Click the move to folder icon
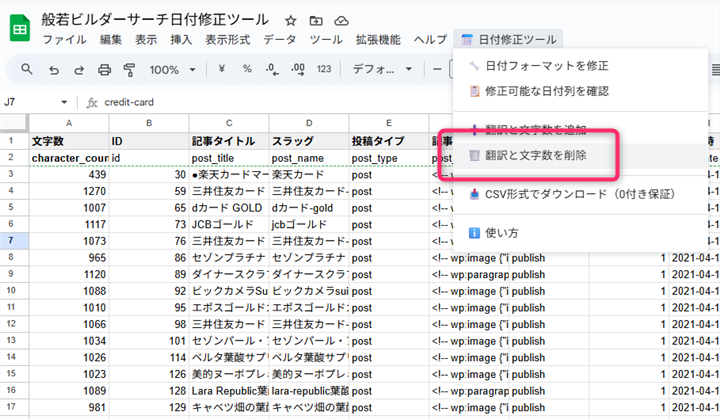 316,21
